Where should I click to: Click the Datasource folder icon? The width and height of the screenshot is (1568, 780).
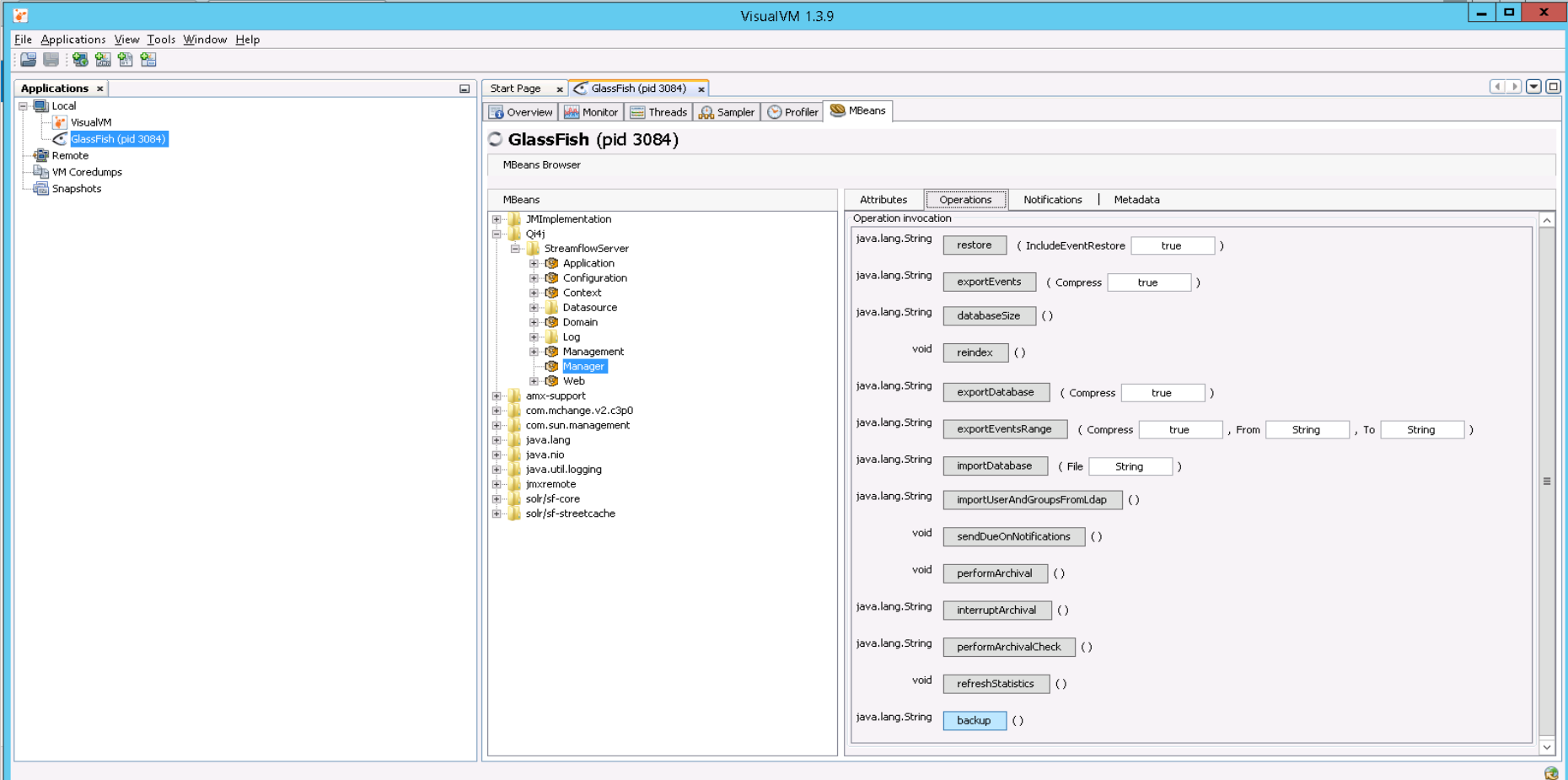point(551,307)
